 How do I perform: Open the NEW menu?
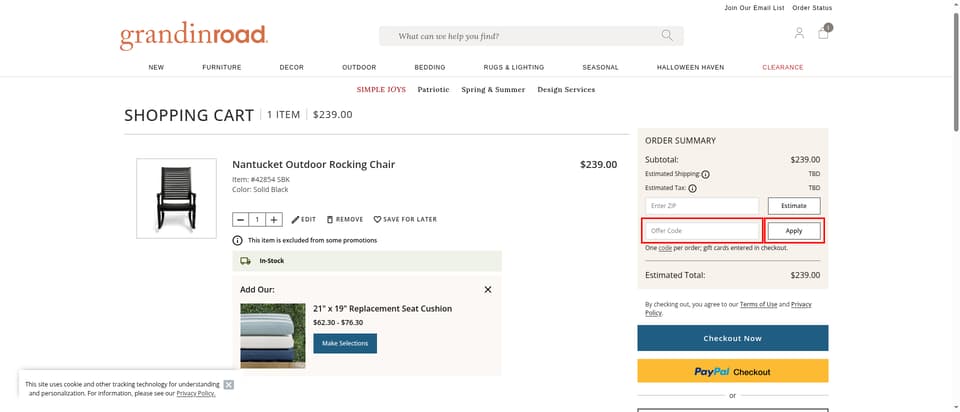point(156,67)
